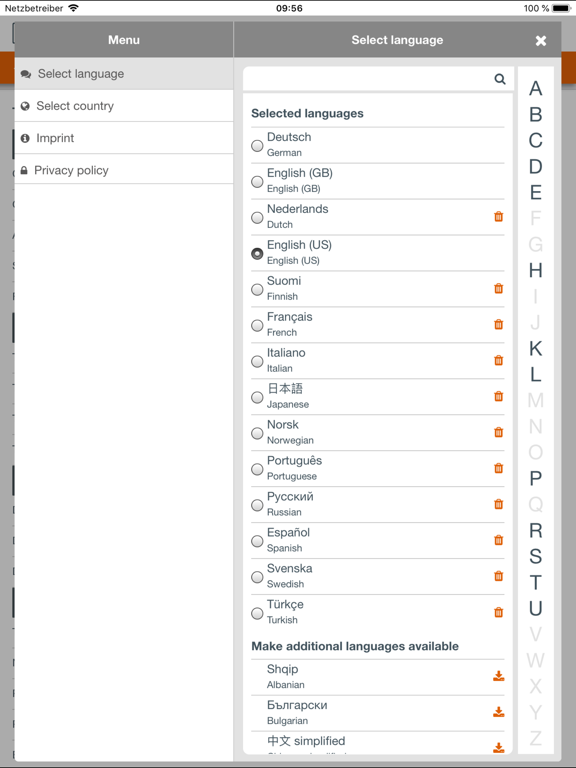This screenshot has width=576, height=768.
Task: Tap the trash icon beside Français
Action: pos(498,324)
